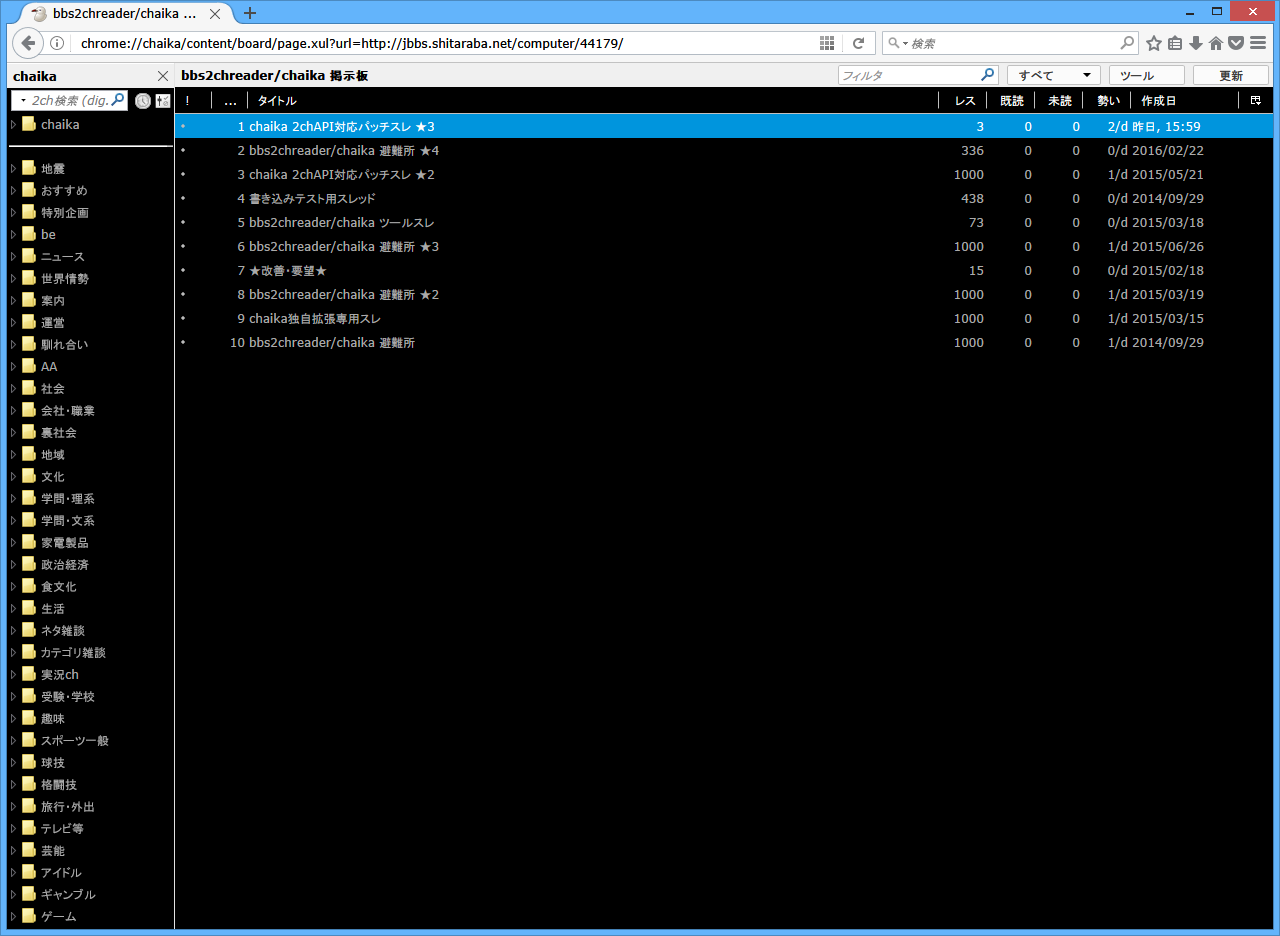Open the history clock icon in the sidebar
Image resolution: width=1280 pixels, height=936 pixels.
point(143,100)
